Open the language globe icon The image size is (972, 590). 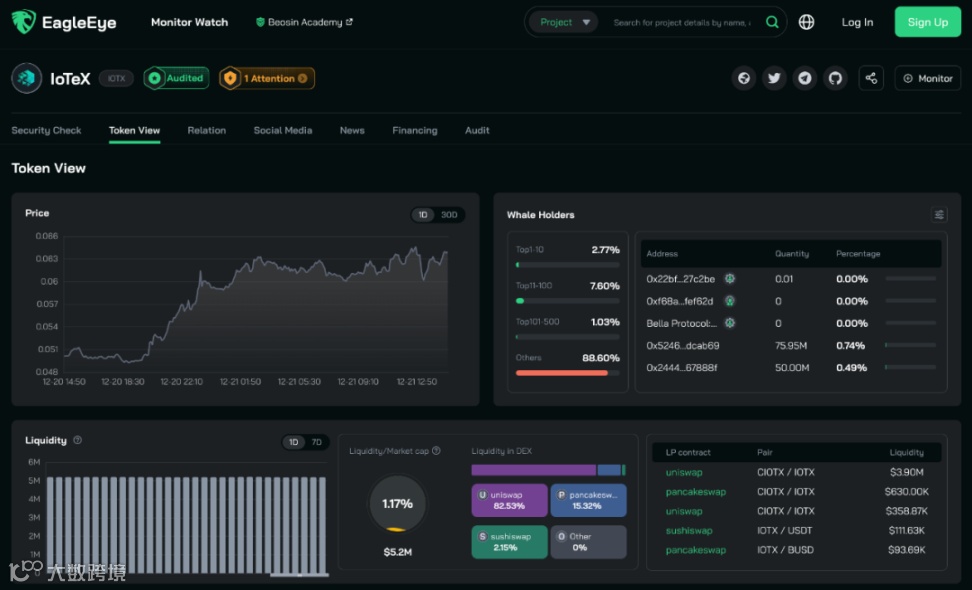pos(806,22)
